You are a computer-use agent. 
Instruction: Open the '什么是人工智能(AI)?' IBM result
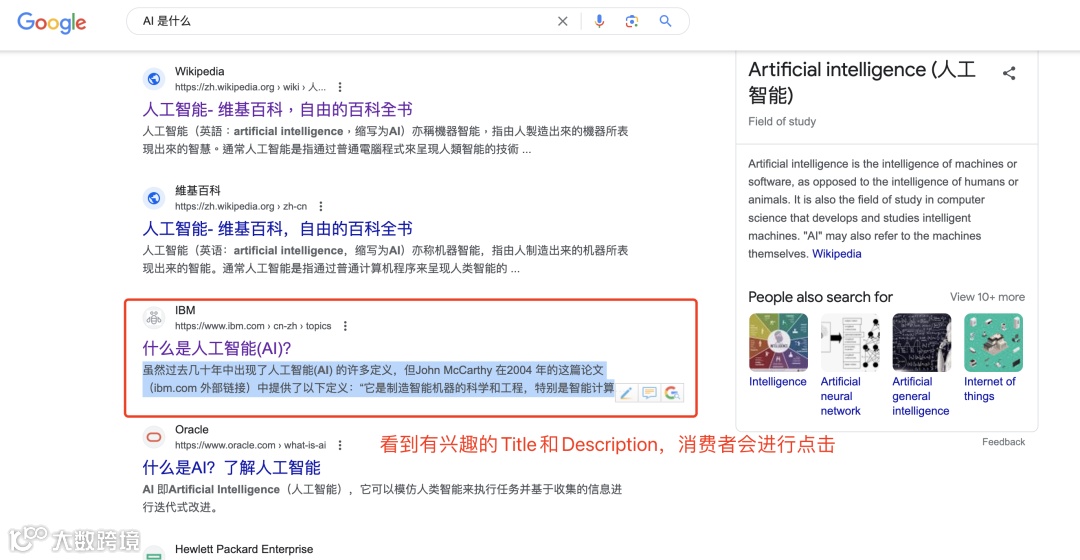pos(217,349)
